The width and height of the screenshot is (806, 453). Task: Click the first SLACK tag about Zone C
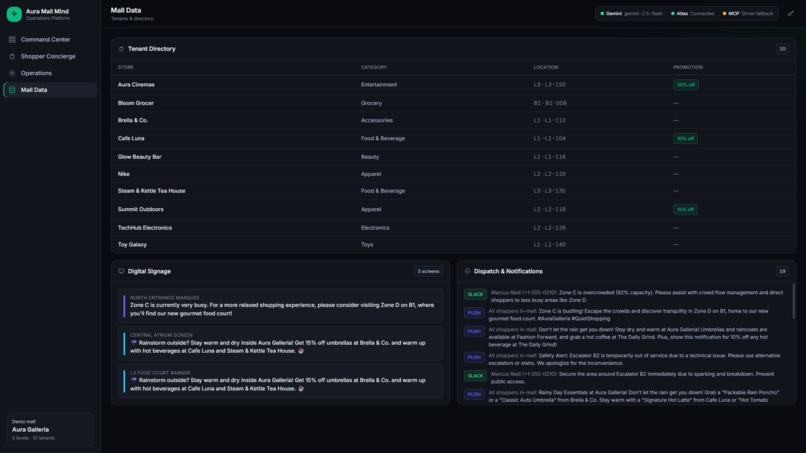point(475,294)
